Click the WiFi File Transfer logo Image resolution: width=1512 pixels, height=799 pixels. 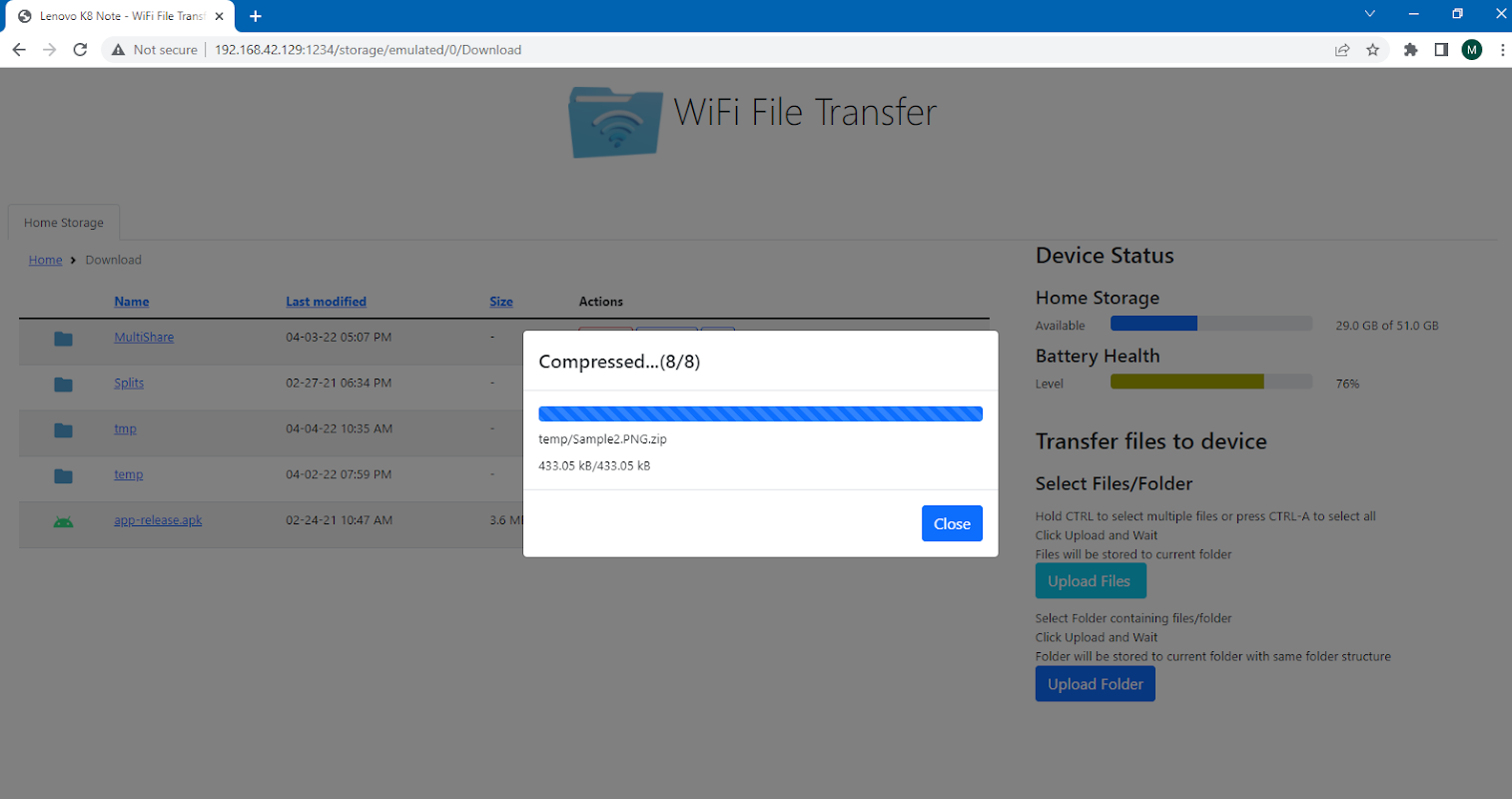(x=615, y=122)
